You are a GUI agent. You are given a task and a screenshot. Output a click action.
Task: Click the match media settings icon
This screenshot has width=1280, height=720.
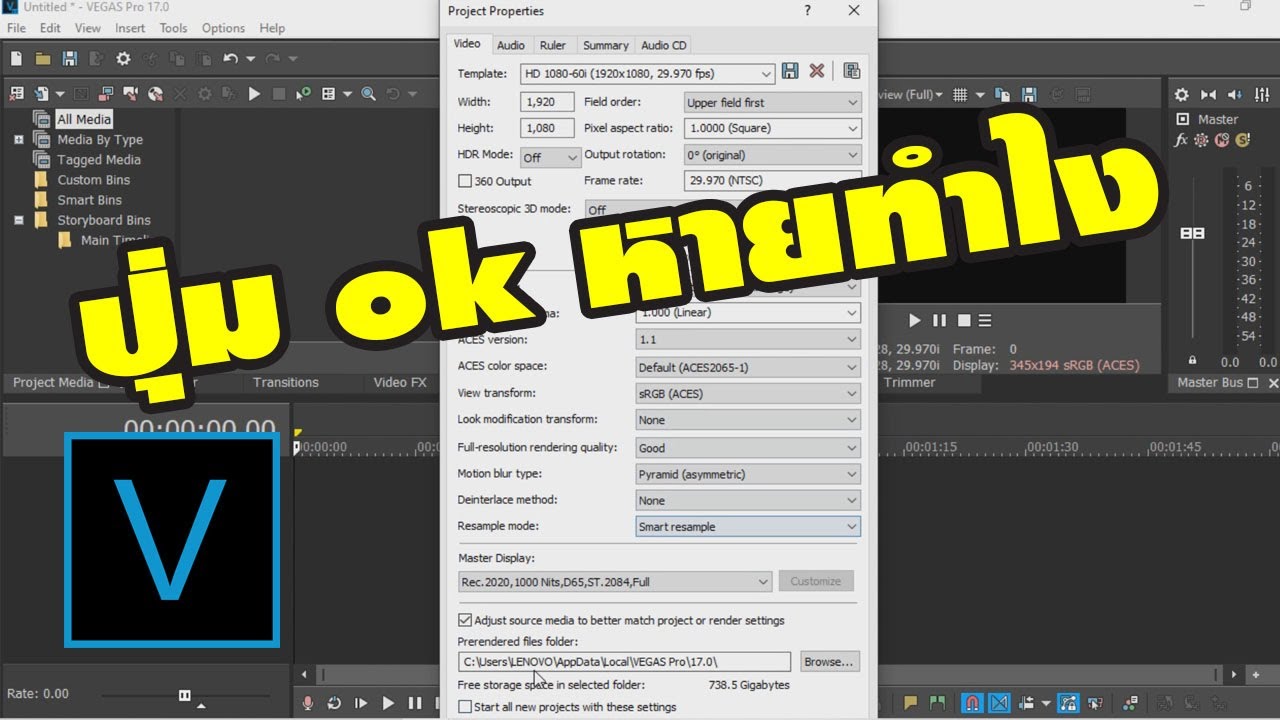coord(852,71)
